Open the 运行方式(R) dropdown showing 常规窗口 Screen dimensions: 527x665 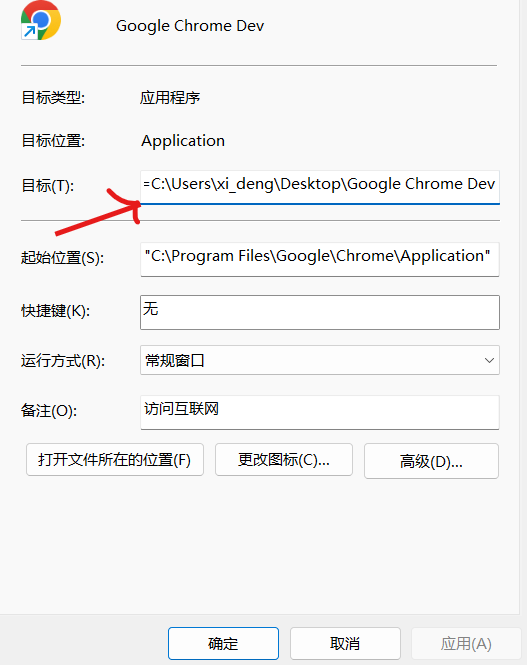click(x=320, y=360)
